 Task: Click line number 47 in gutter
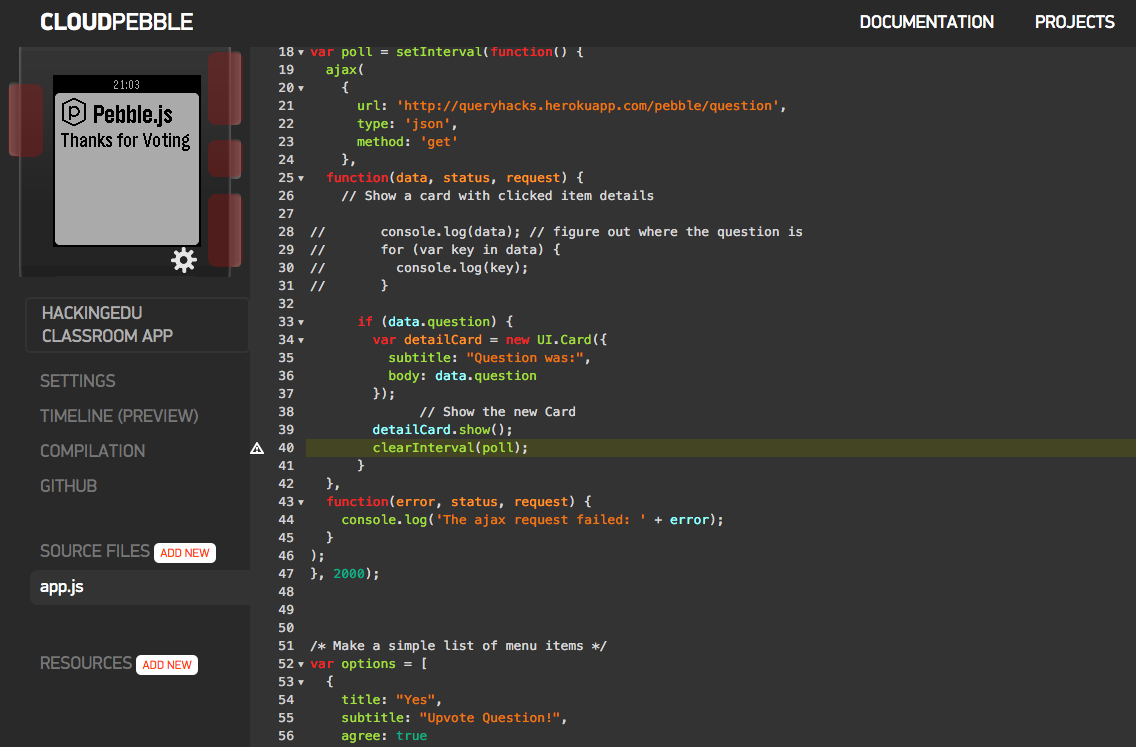286,574
